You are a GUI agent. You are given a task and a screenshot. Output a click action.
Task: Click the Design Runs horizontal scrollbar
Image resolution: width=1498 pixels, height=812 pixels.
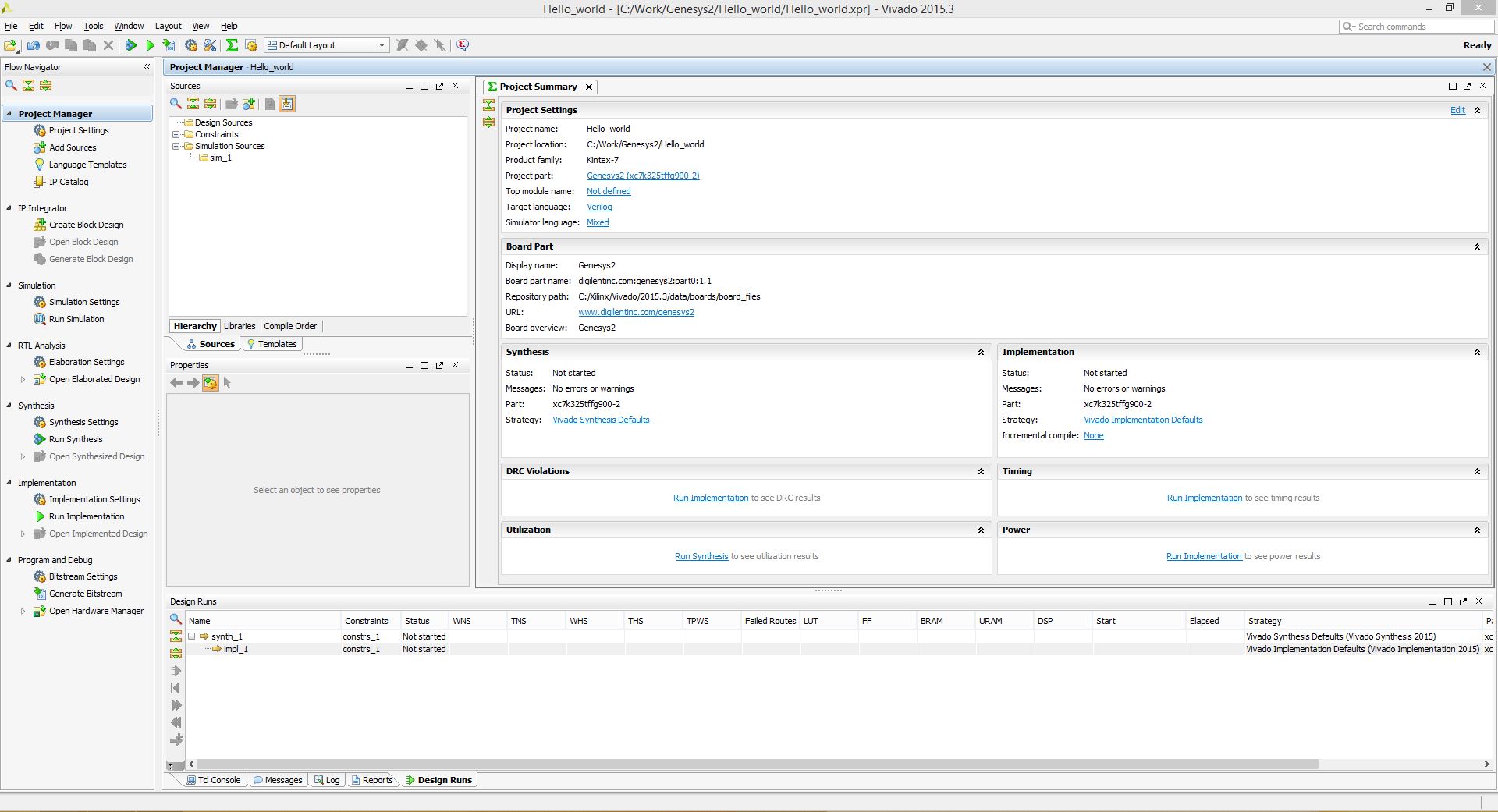[x=757, y=764]
